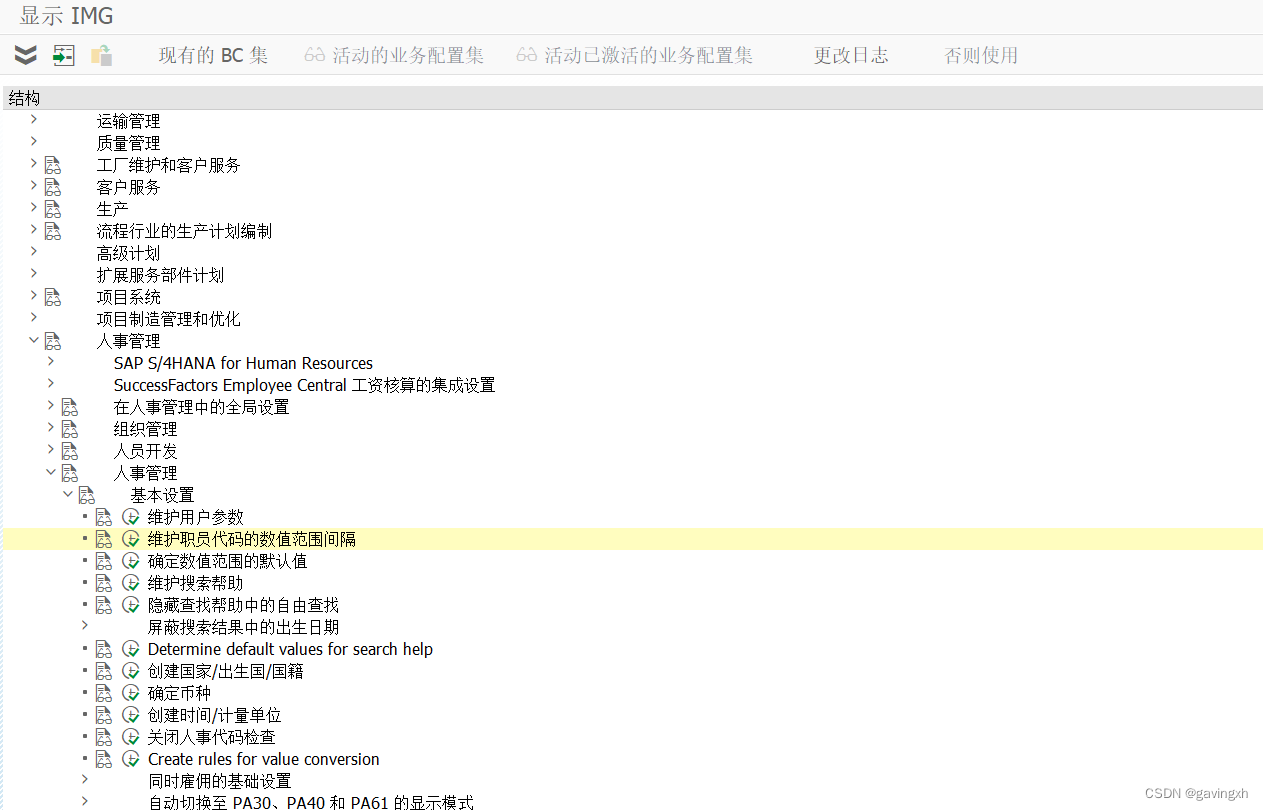The image size is (1263, 810).
Task: Click execute activity icon for 维护职员代码的数值范围间隔
Action: pos(131,538)
